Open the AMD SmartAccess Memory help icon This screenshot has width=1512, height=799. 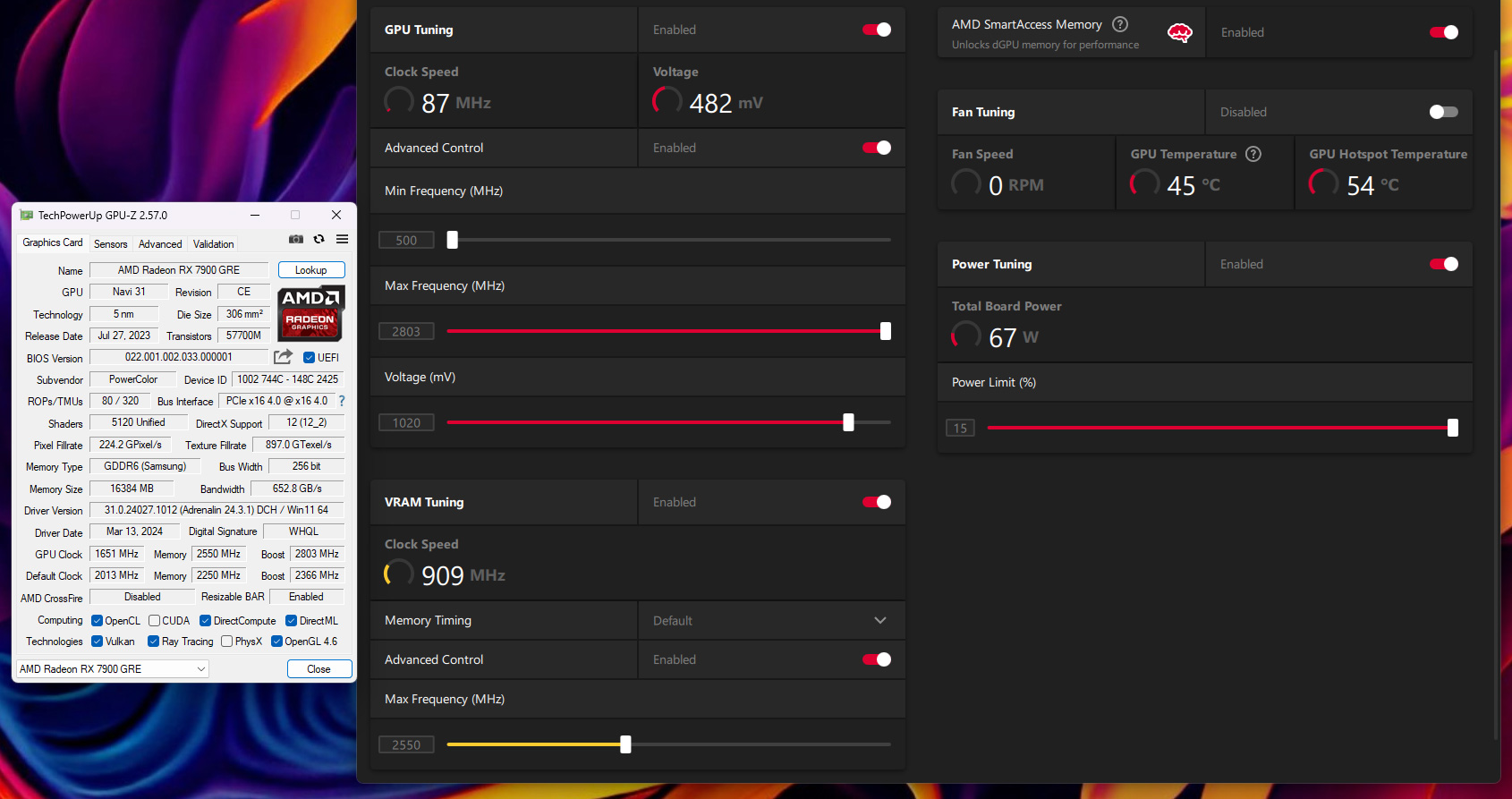click(1120, 24)
